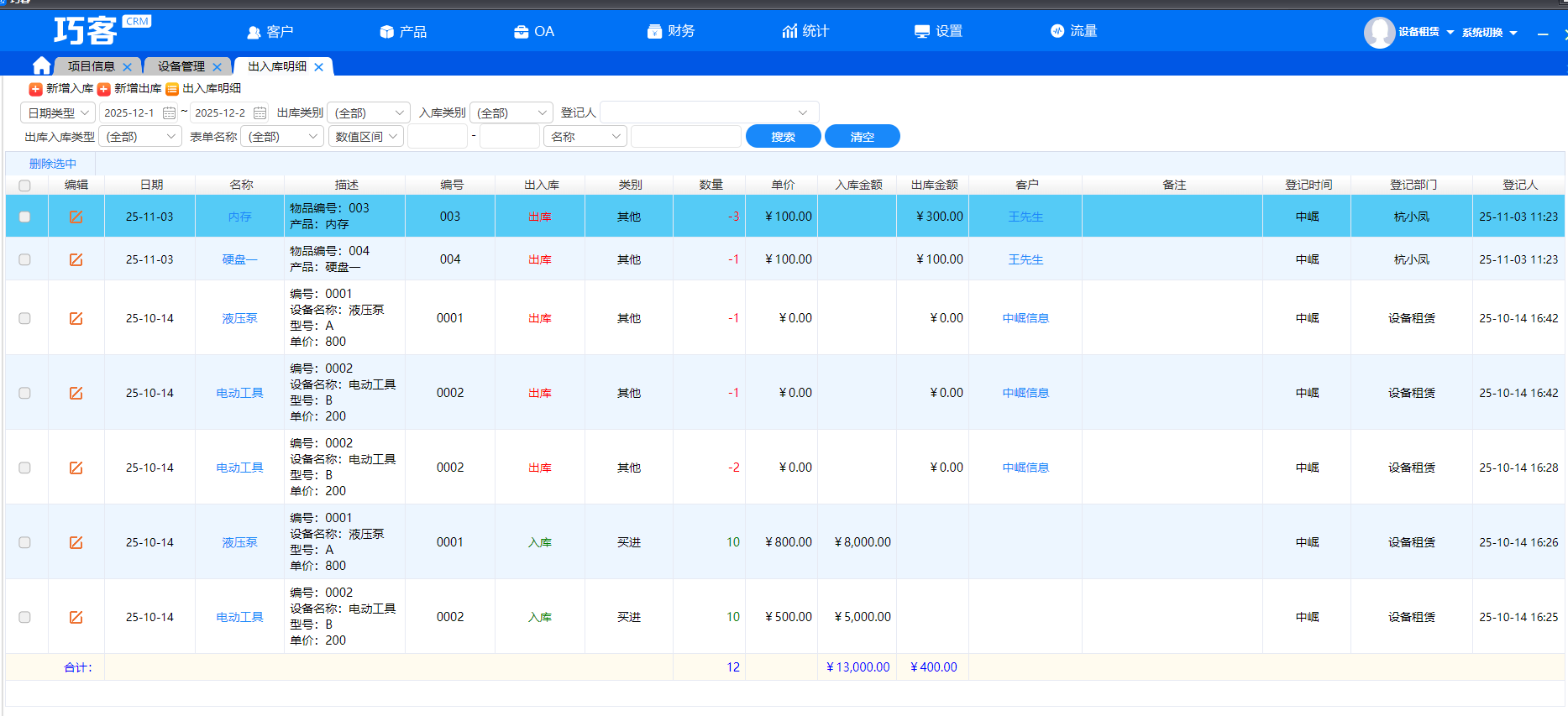The image size is (1568, 716).
Task: Tick the checkbox for the 内存 row
Action: pyautogui.click(x=24, y=217)
